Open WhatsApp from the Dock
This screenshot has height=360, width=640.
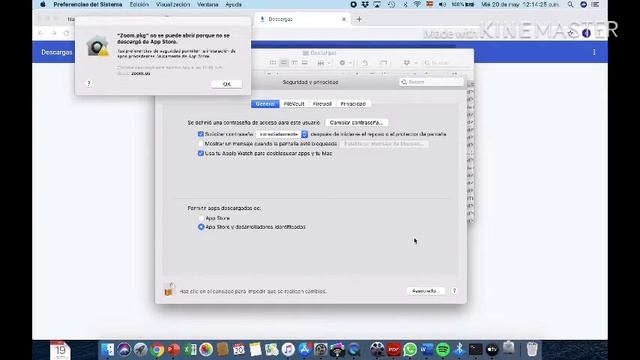coord(410,350)
